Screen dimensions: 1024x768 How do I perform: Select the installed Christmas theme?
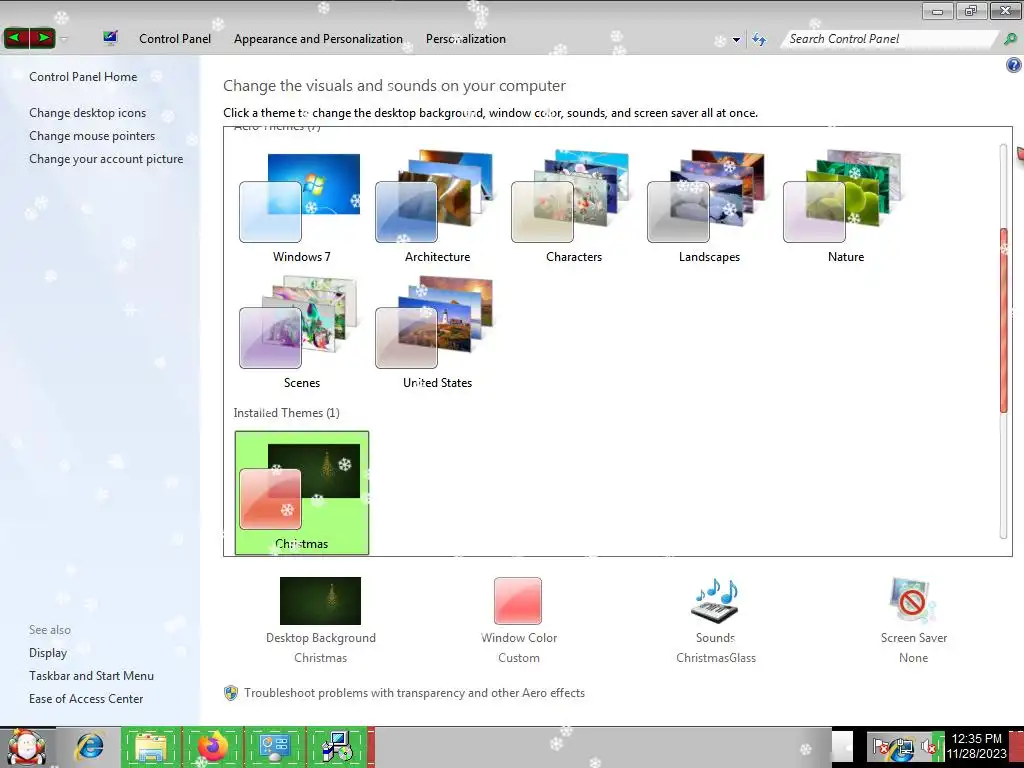click(x=302, y=493)
